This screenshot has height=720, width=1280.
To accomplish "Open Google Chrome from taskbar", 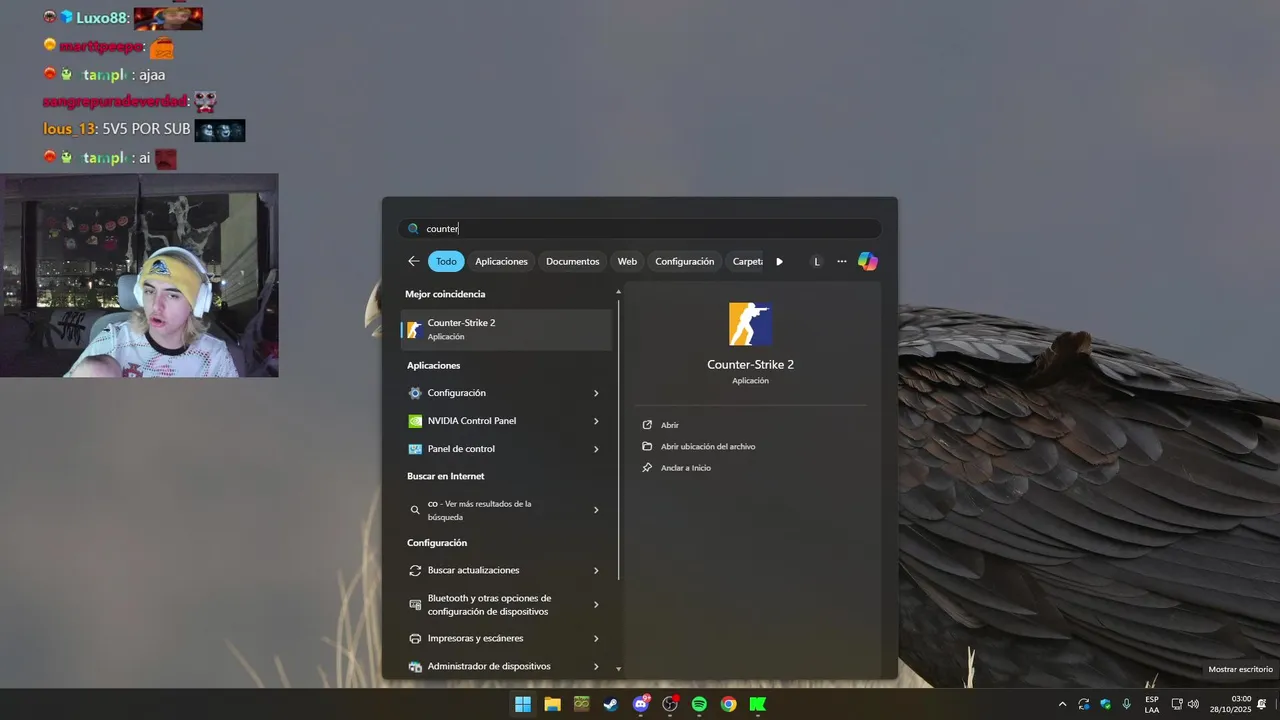I will coord(729,704).
